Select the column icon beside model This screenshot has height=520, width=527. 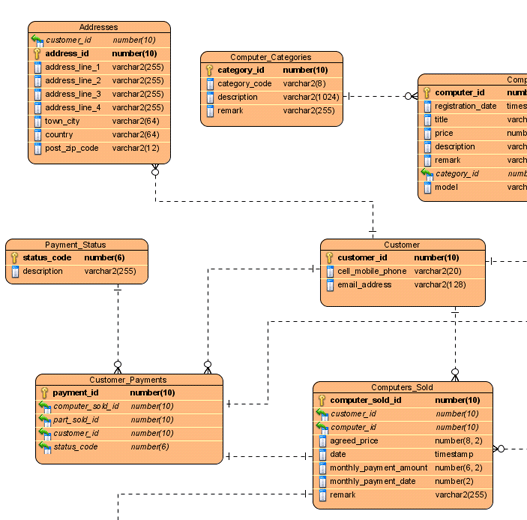coord(428,187)
